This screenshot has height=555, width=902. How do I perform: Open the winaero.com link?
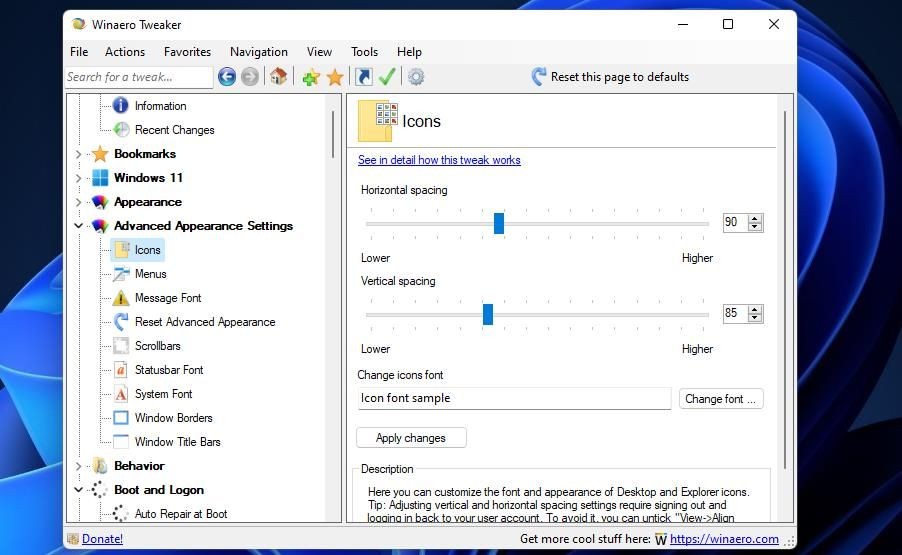point(724,539)
